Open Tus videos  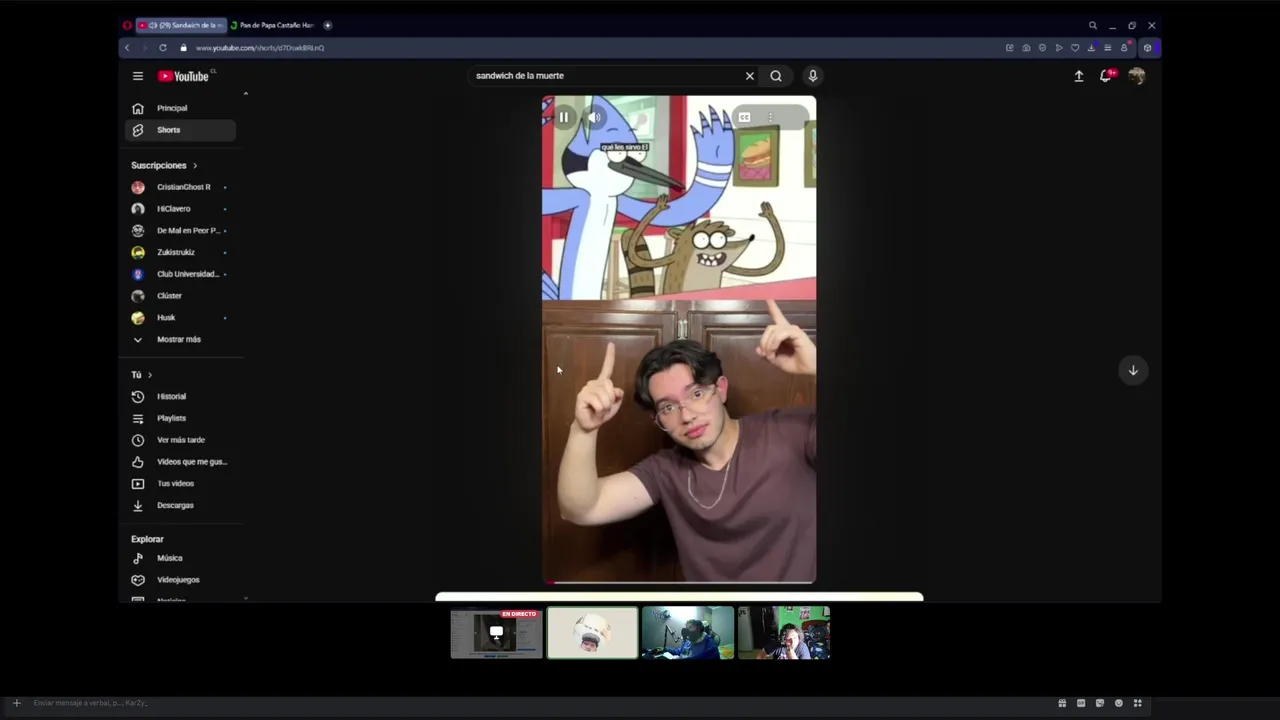[180, 483]
